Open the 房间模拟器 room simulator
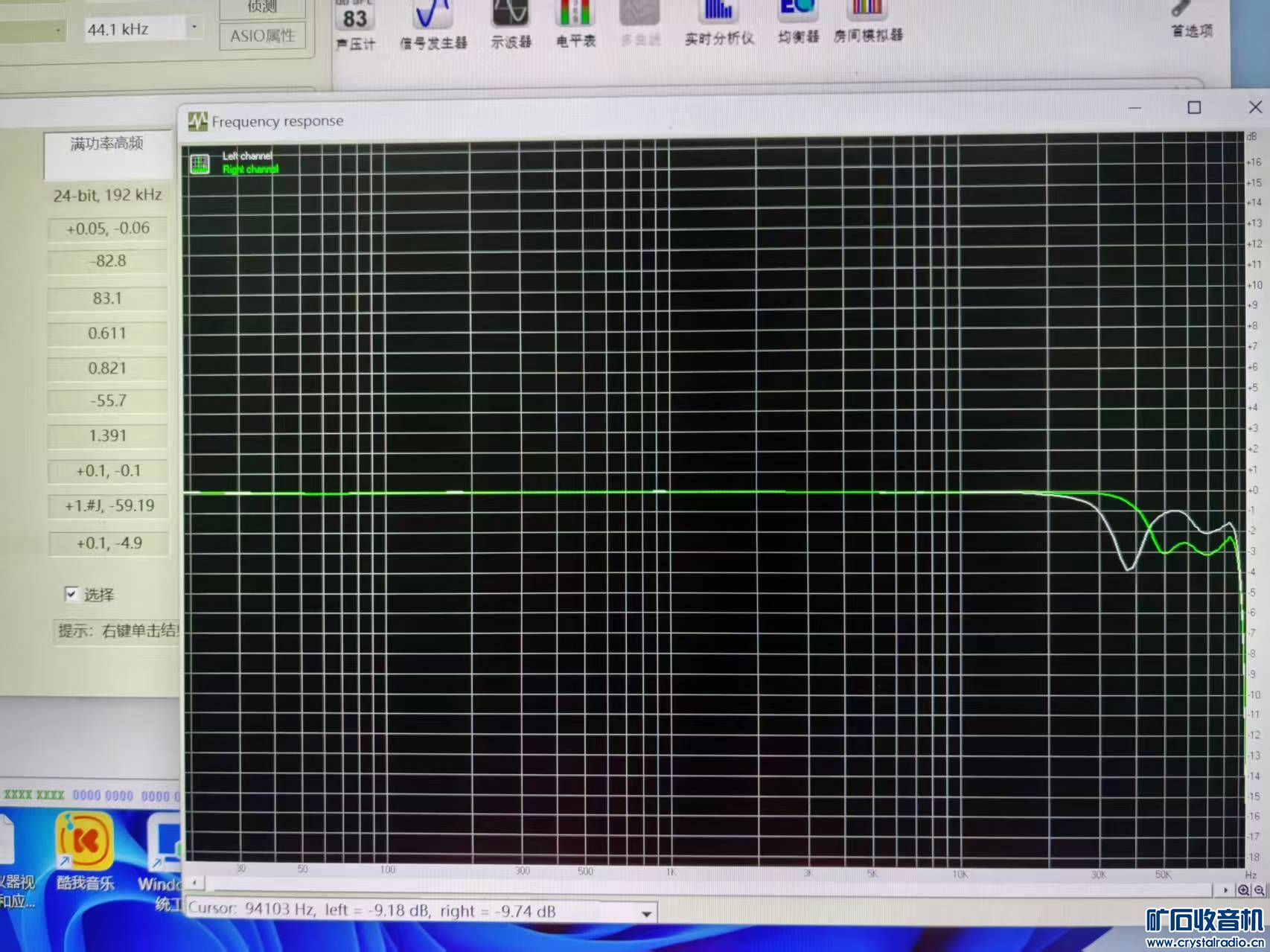 [x=868, y=21]
